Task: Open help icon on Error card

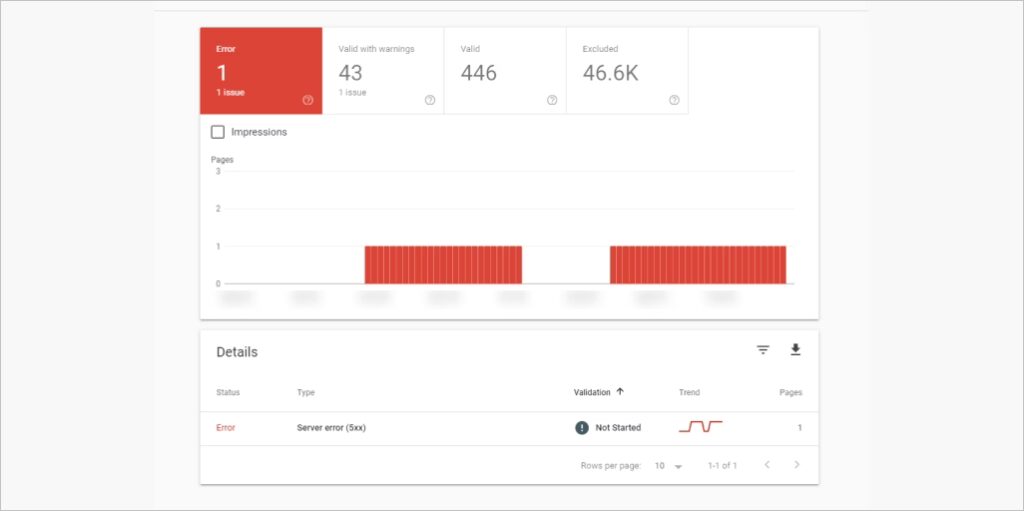Action: pyautogui.click(x=308, y=100)
